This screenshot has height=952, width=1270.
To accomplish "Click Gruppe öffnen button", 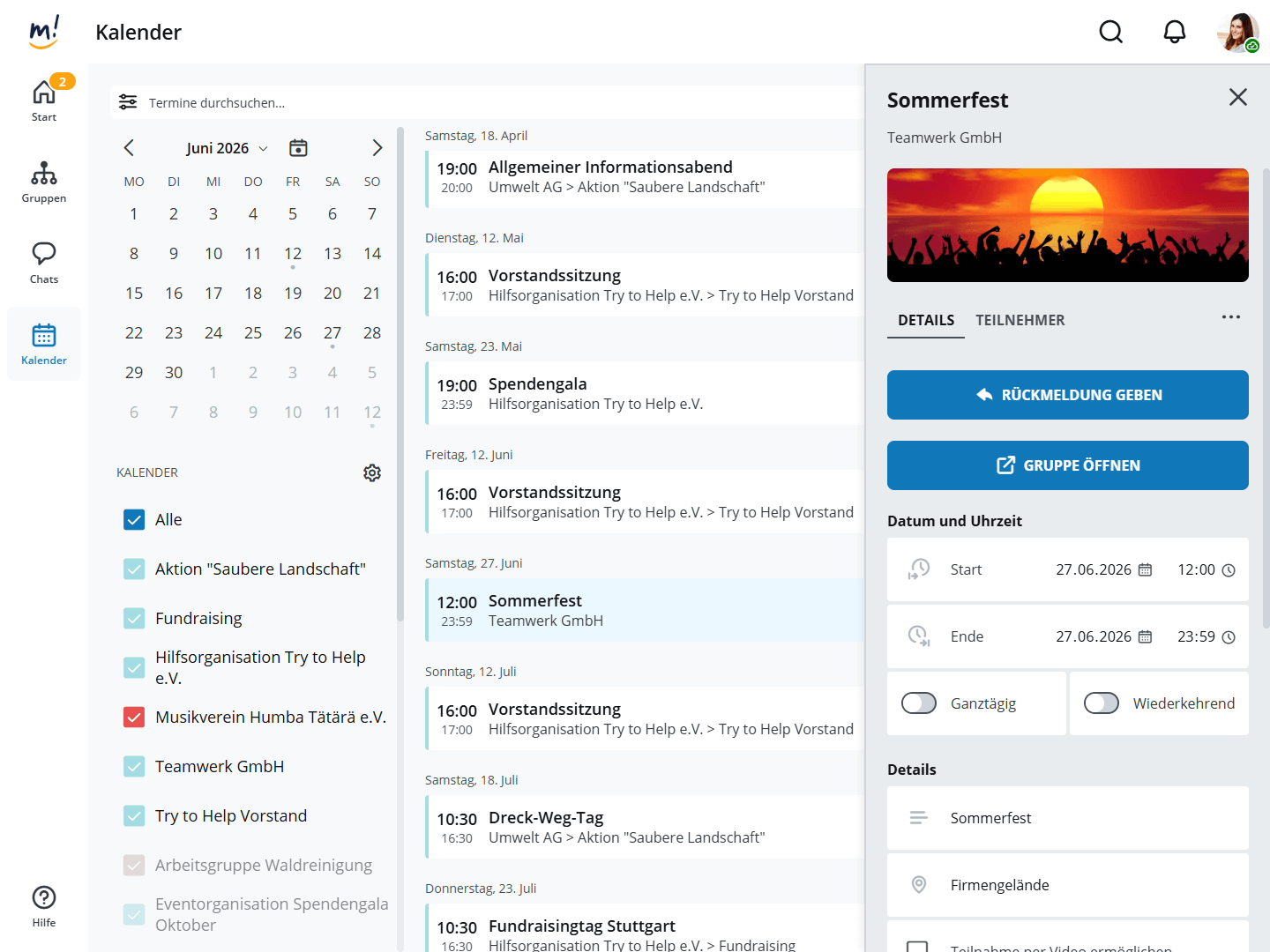I will click(x=1067, y=465).
